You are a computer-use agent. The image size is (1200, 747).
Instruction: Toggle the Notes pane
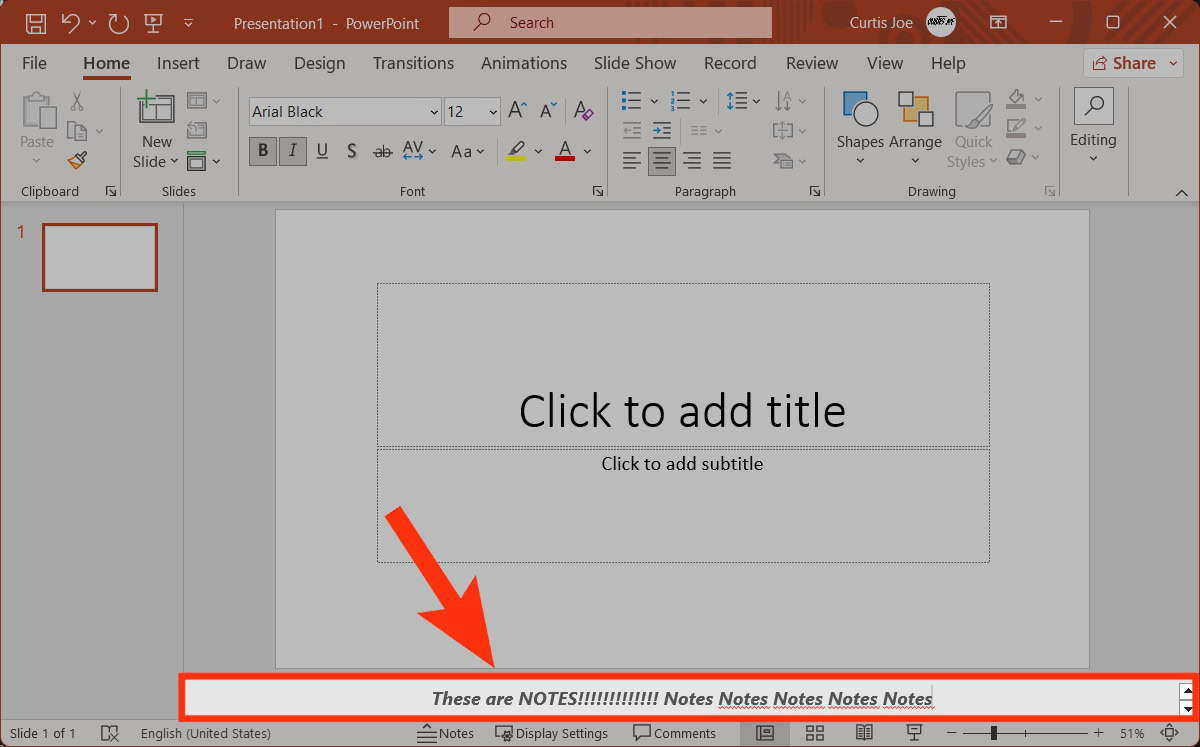(446, 733)
